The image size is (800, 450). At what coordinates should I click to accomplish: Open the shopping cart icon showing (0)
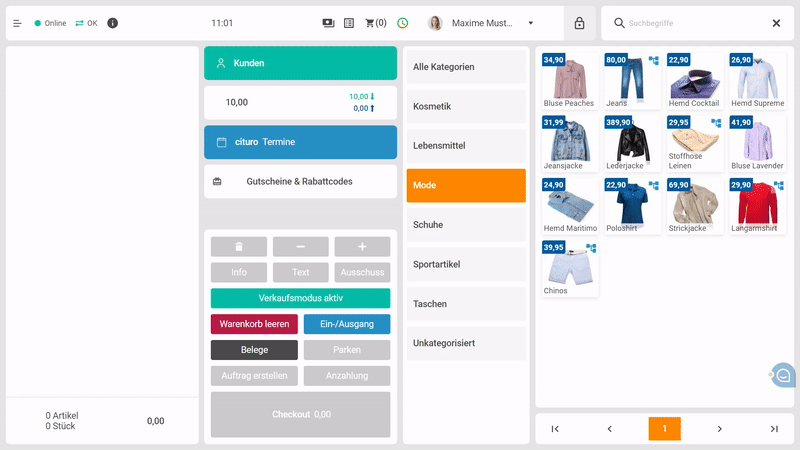(x=375, y=23)
